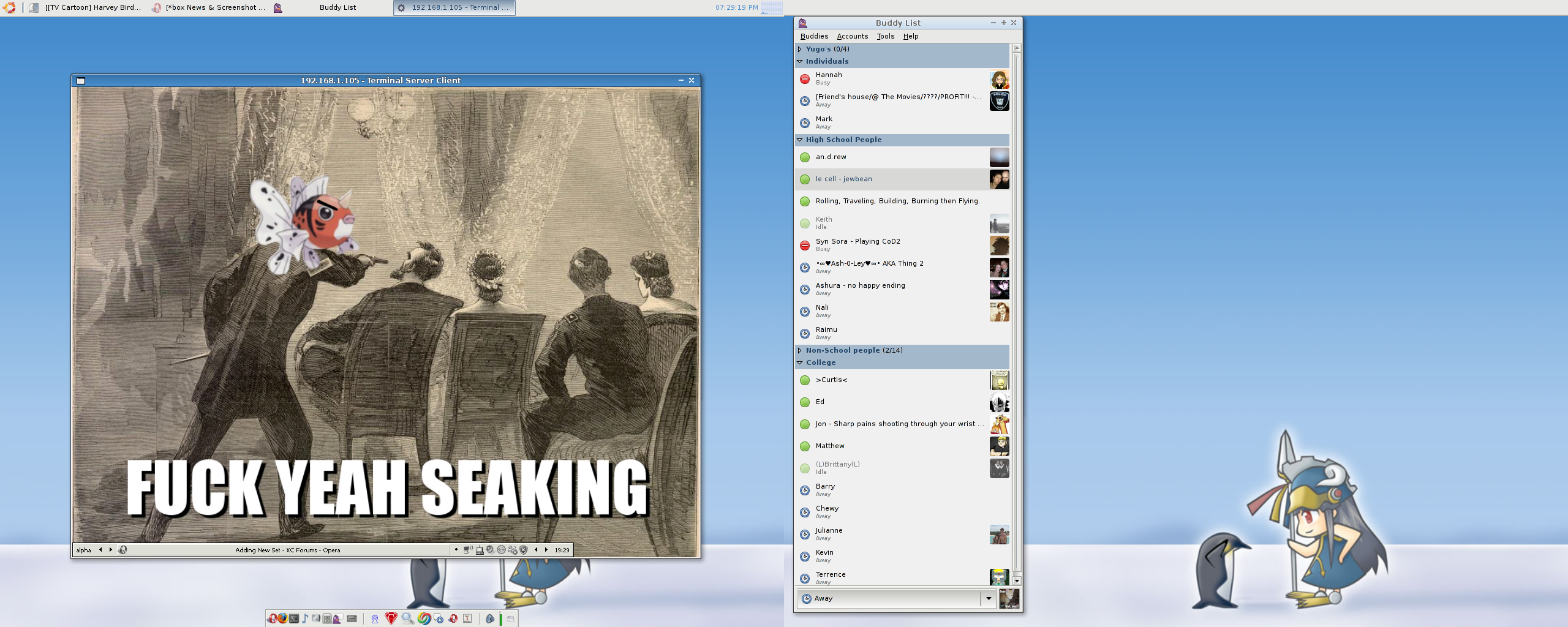Screen dimensions: 1568x627
Task: Expand the Yugo's buddy group
Action: click(x=800, y=49)
